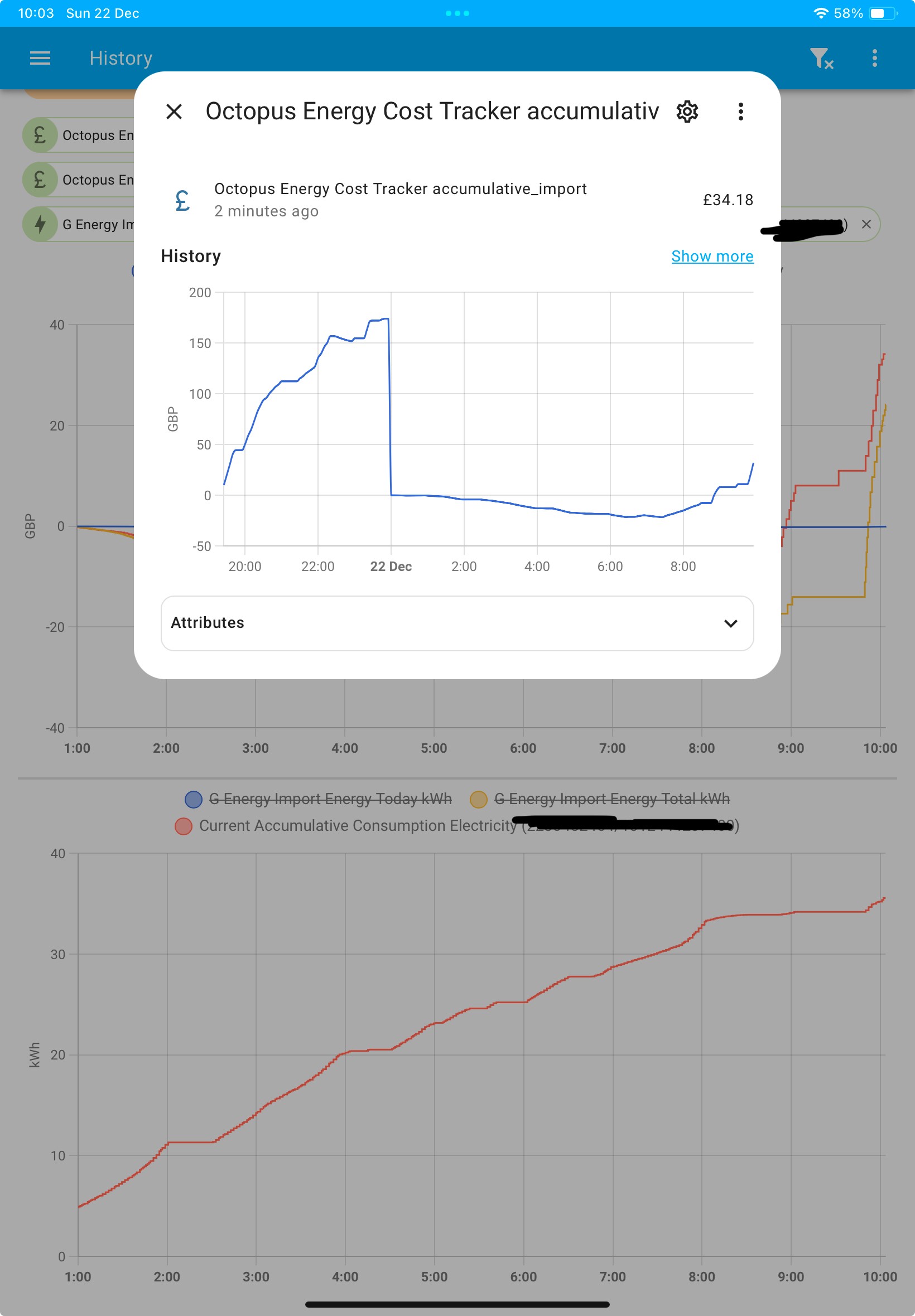915x1316 pixels.
Task: Click the £34.18 state value
Action: click(x=728, y=200)
